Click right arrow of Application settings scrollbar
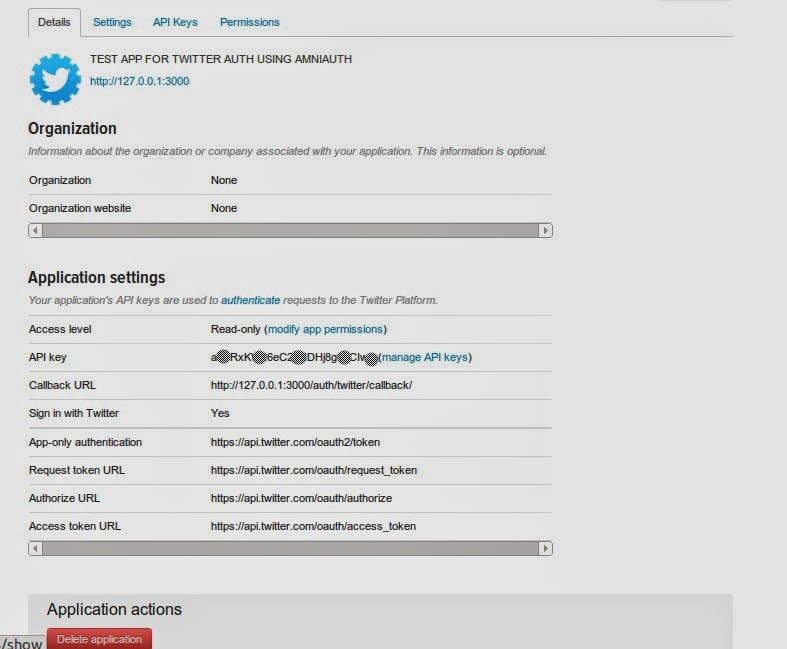The image size is (787, 649). click(x=545, y=548)
